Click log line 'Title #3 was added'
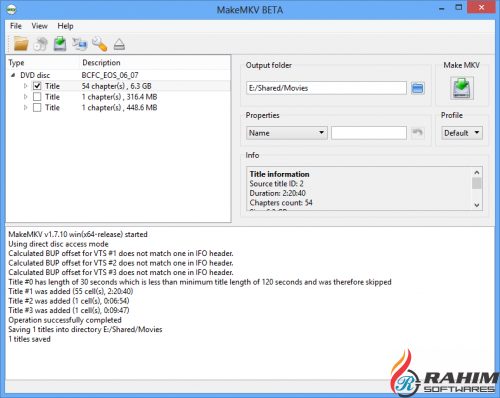The image size is (500, 398). pos(69,310)
